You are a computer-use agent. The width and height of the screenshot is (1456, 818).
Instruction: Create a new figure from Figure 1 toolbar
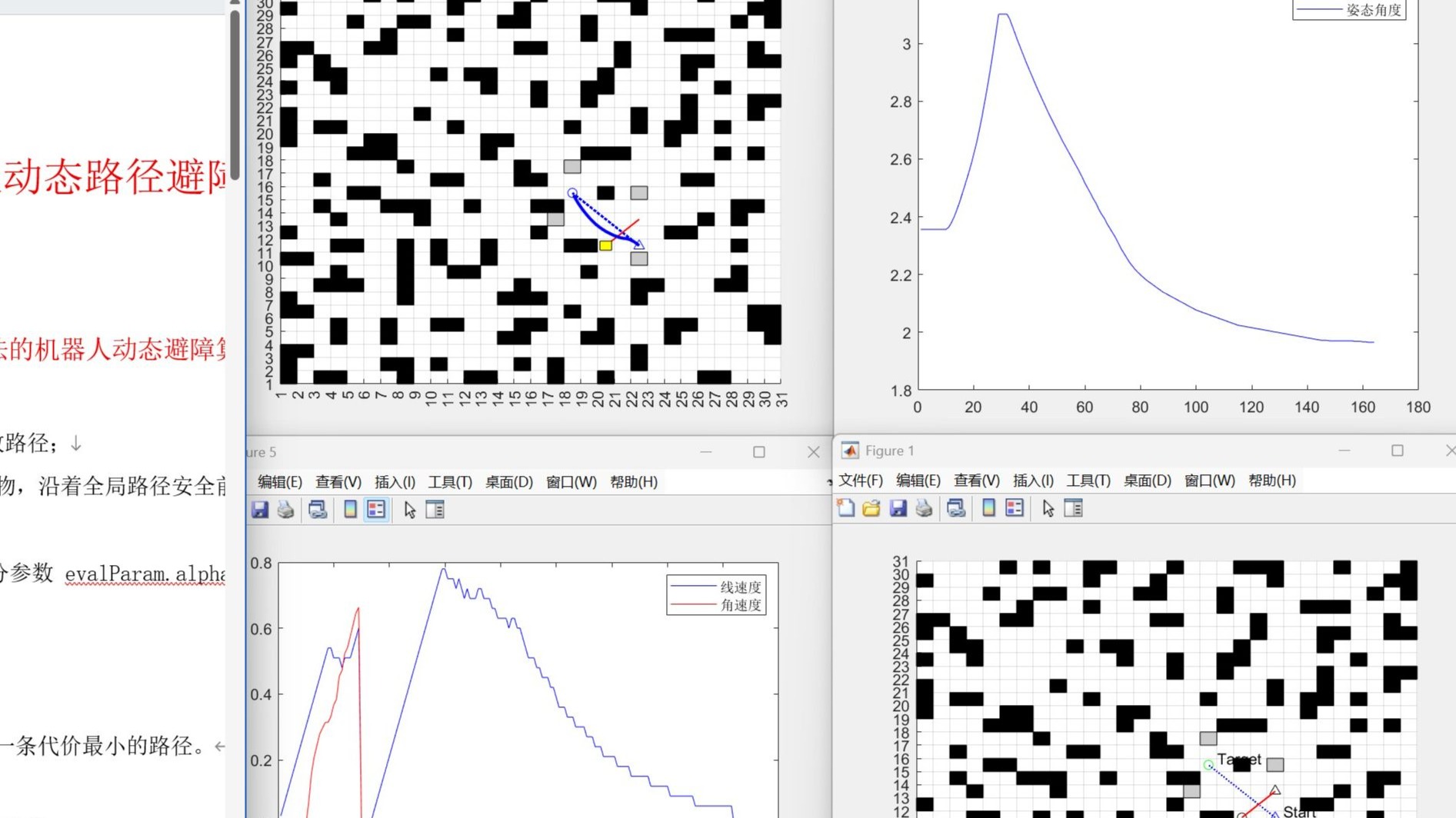pos(846,508)
